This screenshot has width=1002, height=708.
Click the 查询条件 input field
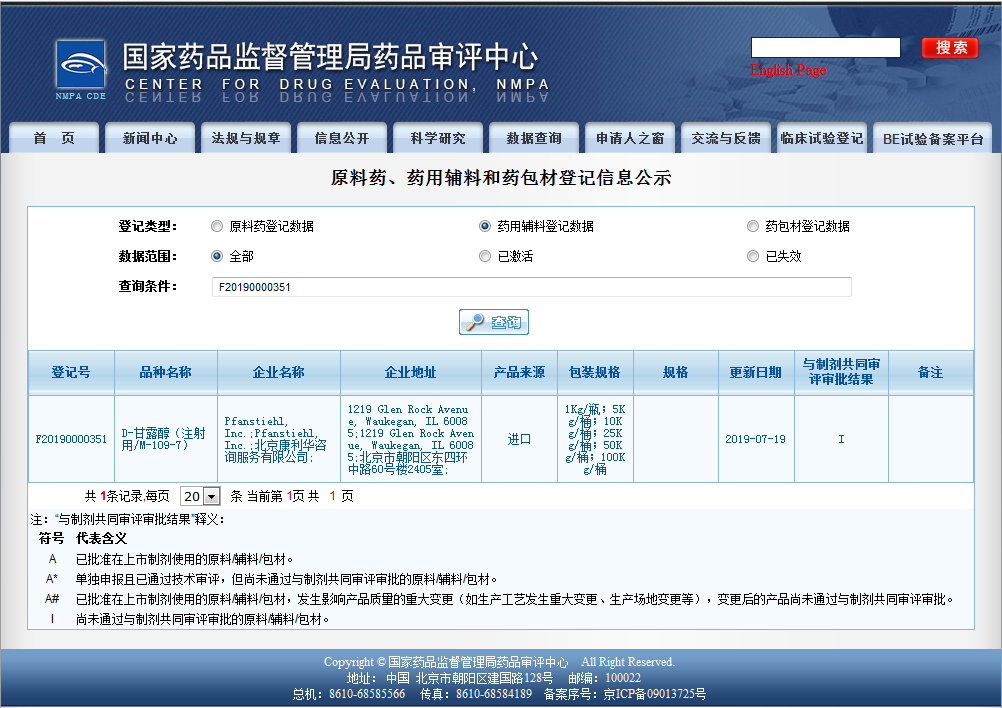click(530, 287)
